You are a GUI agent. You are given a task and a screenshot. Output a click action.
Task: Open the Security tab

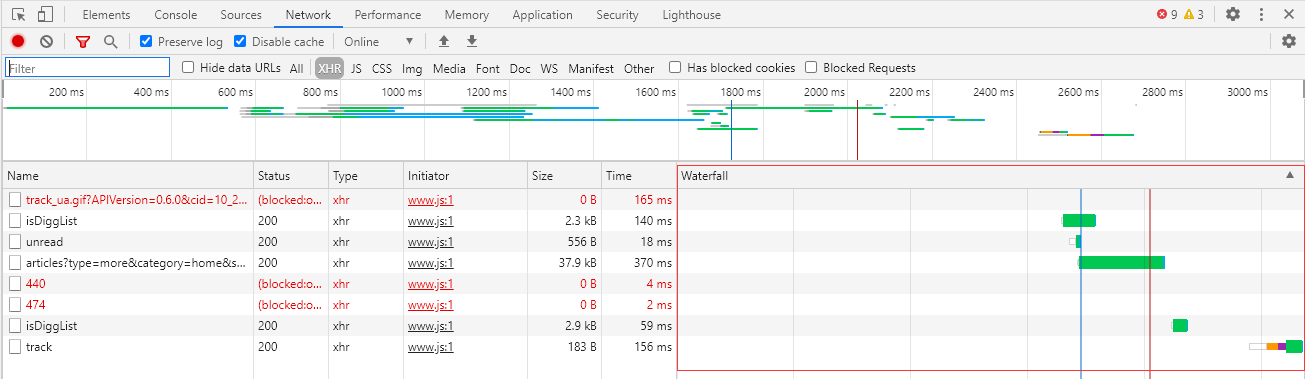tap(617, 15)
